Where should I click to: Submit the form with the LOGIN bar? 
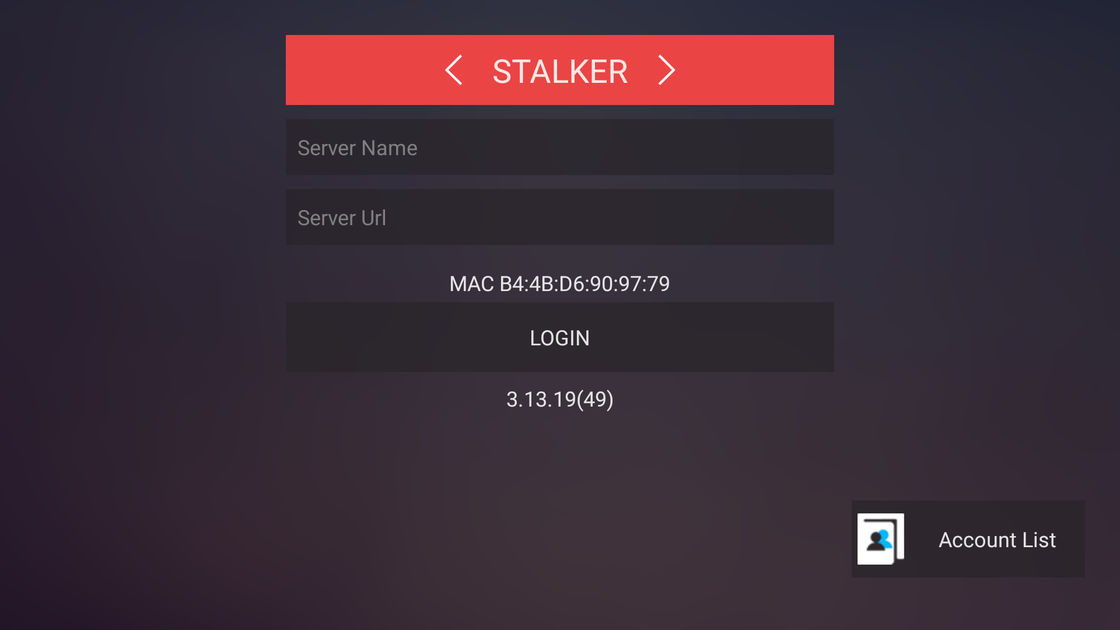(x=560, y=337)
